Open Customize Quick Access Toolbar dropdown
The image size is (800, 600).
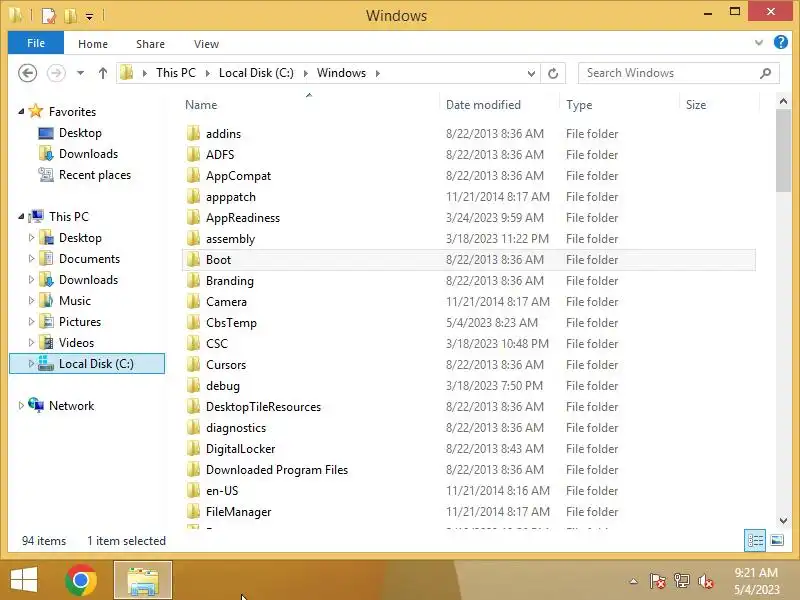[x=89, y=17]
